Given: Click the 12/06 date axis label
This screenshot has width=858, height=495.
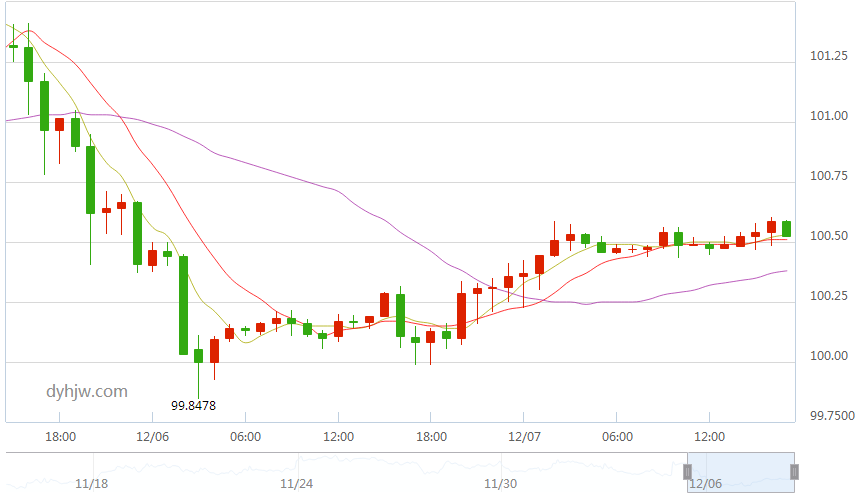Looking at the screenshot, I should click(153, 437).
